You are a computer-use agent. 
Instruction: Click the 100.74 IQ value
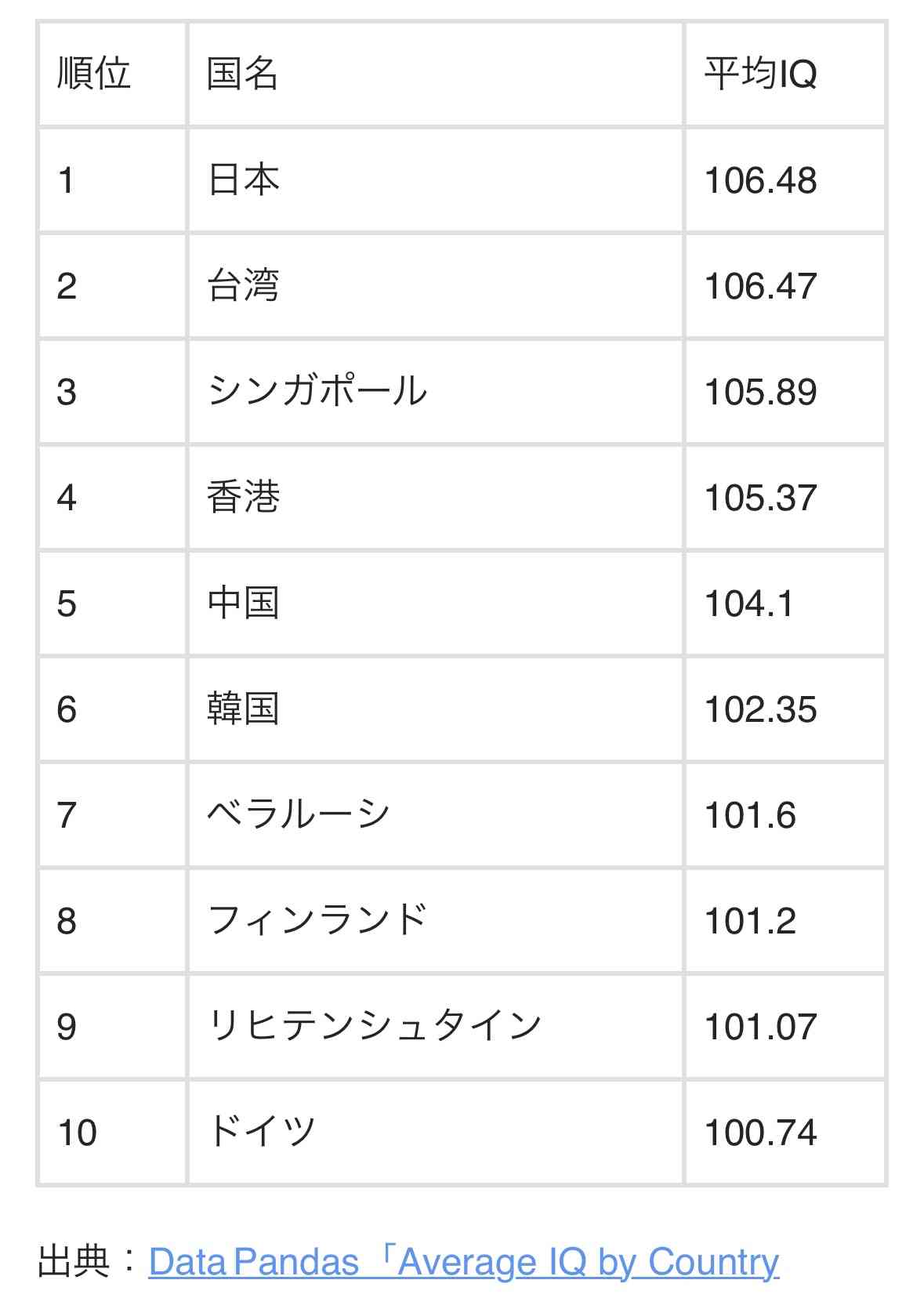[760, 1133]
